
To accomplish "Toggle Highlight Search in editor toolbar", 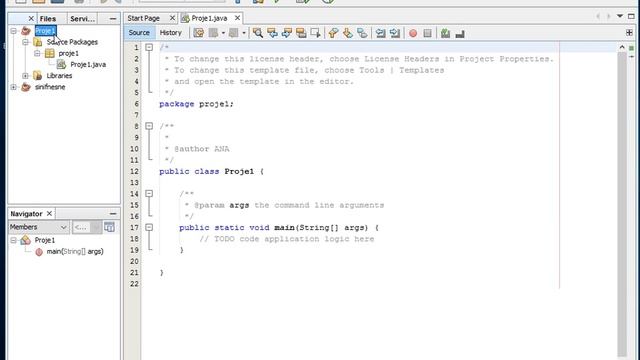I will [x=301, y=33].
